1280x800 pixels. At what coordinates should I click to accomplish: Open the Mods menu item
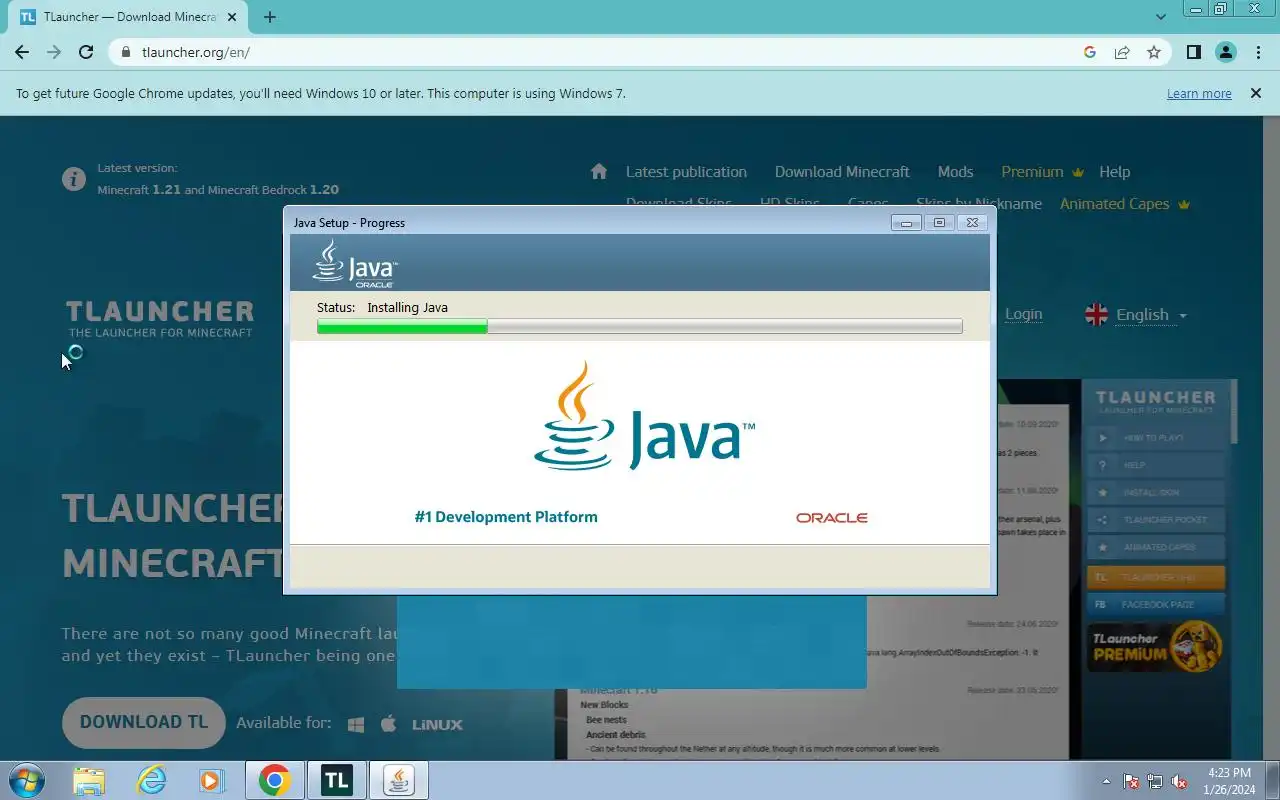click(x=955, y=172)
